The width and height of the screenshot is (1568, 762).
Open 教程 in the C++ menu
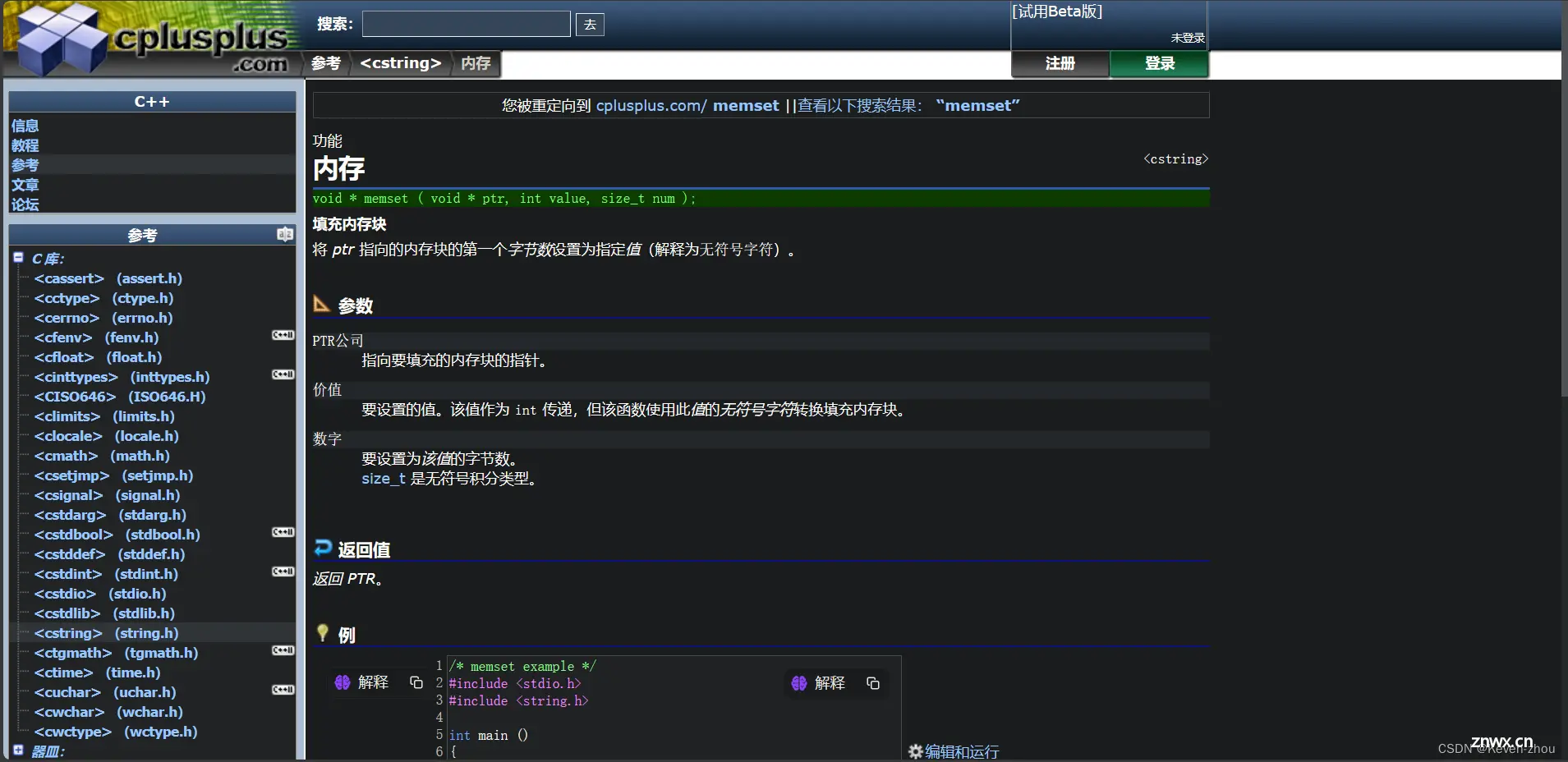pos(25,145)
